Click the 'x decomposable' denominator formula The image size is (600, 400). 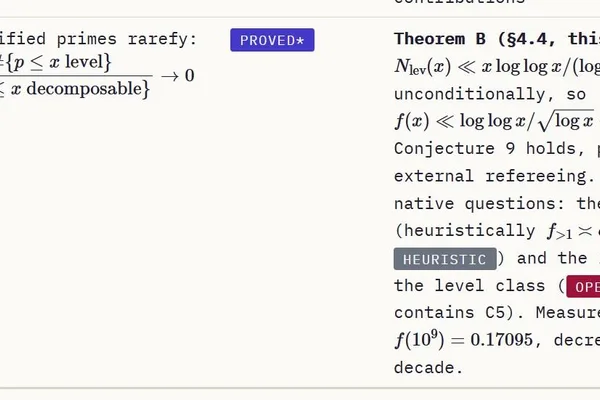(75, 89)
